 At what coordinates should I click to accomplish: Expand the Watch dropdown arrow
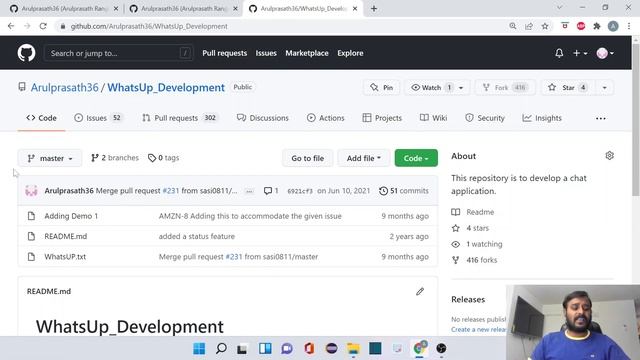pos(461,88)
